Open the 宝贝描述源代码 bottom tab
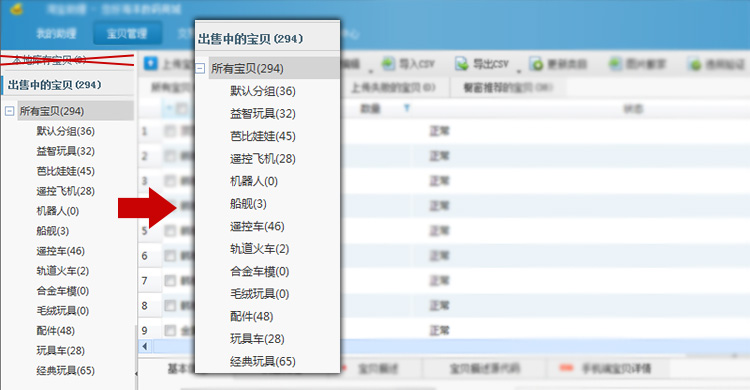This screenshot has height=390, width=750. pyautogui.click(x=485, y=368)
